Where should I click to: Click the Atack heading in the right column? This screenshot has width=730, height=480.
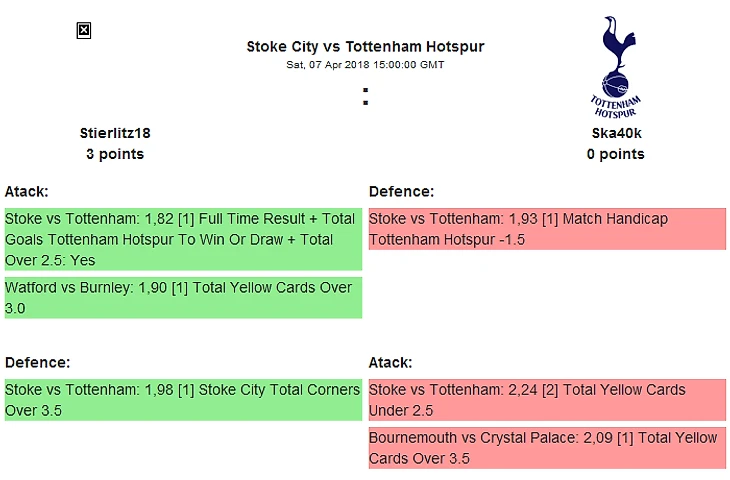pos(391,363)
